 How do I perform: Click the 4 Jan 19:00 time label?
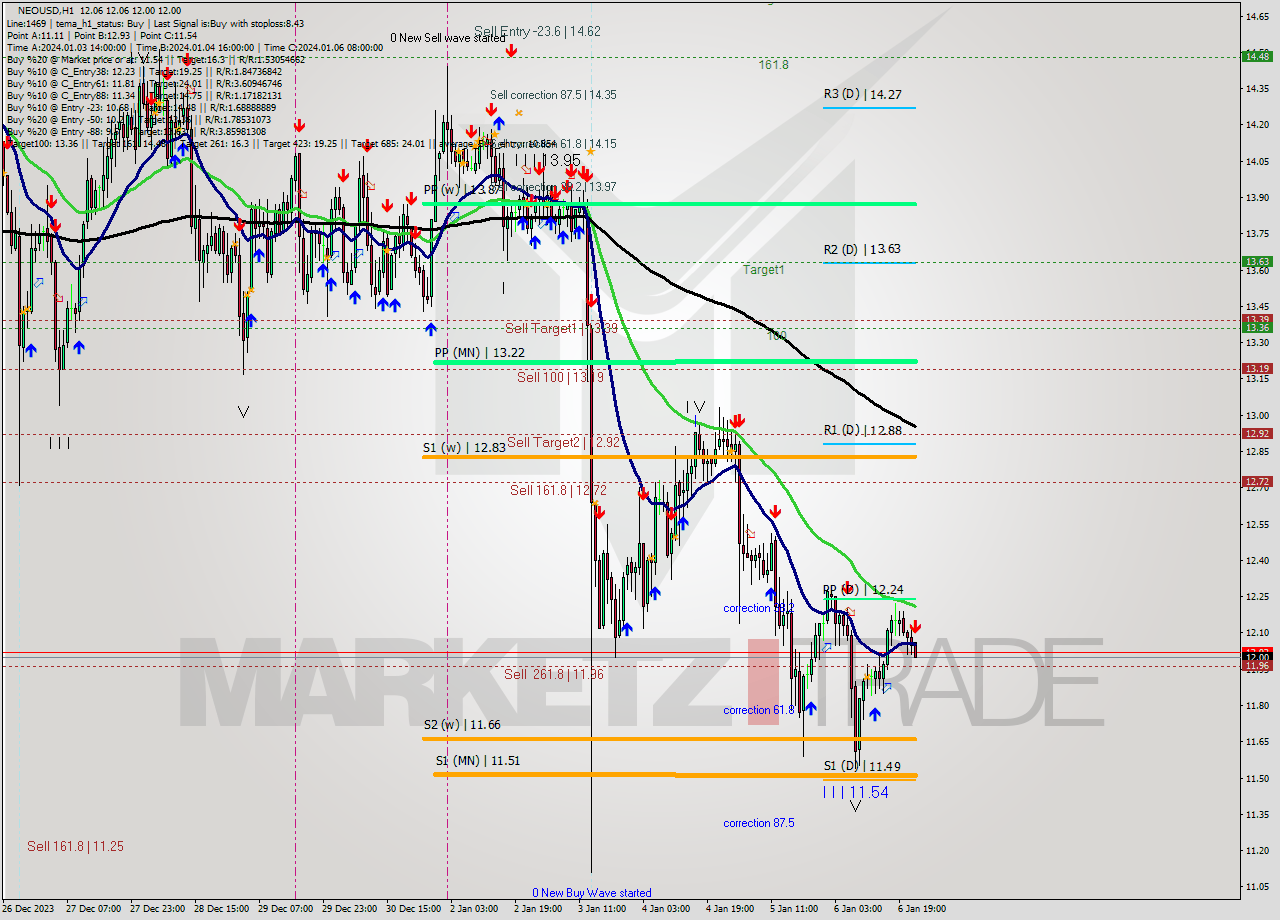point(730,909)
